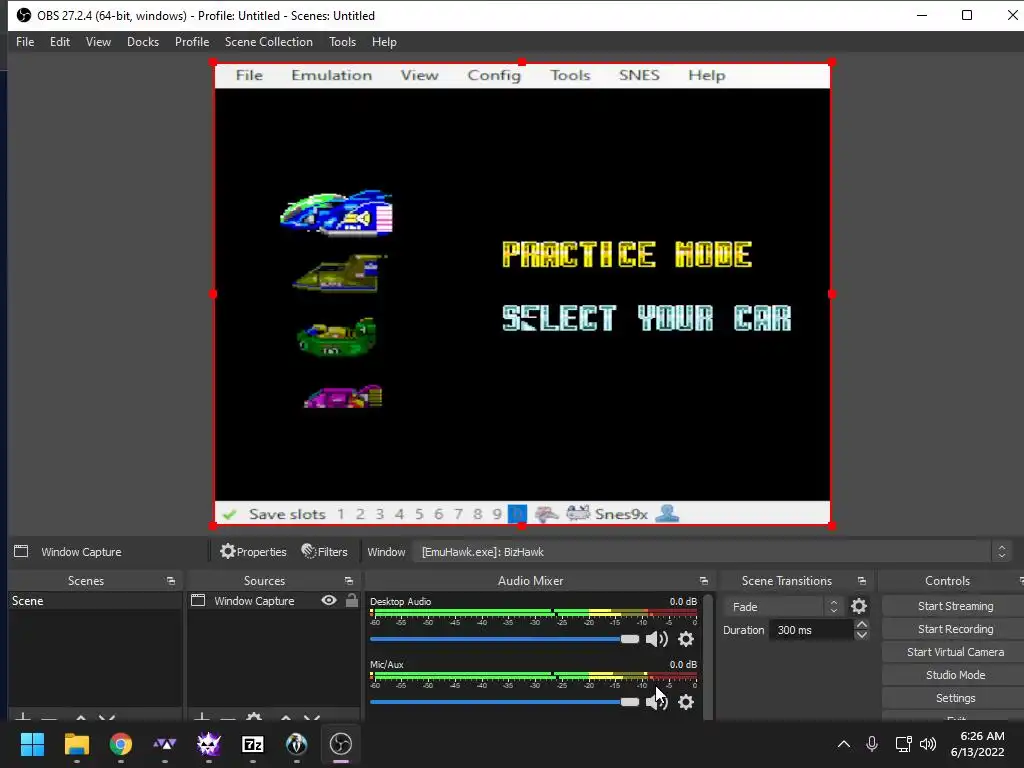This screenshot has width=1024, height=768.
Task: Click the microphone icon in system tray
Action: (871, 744)
